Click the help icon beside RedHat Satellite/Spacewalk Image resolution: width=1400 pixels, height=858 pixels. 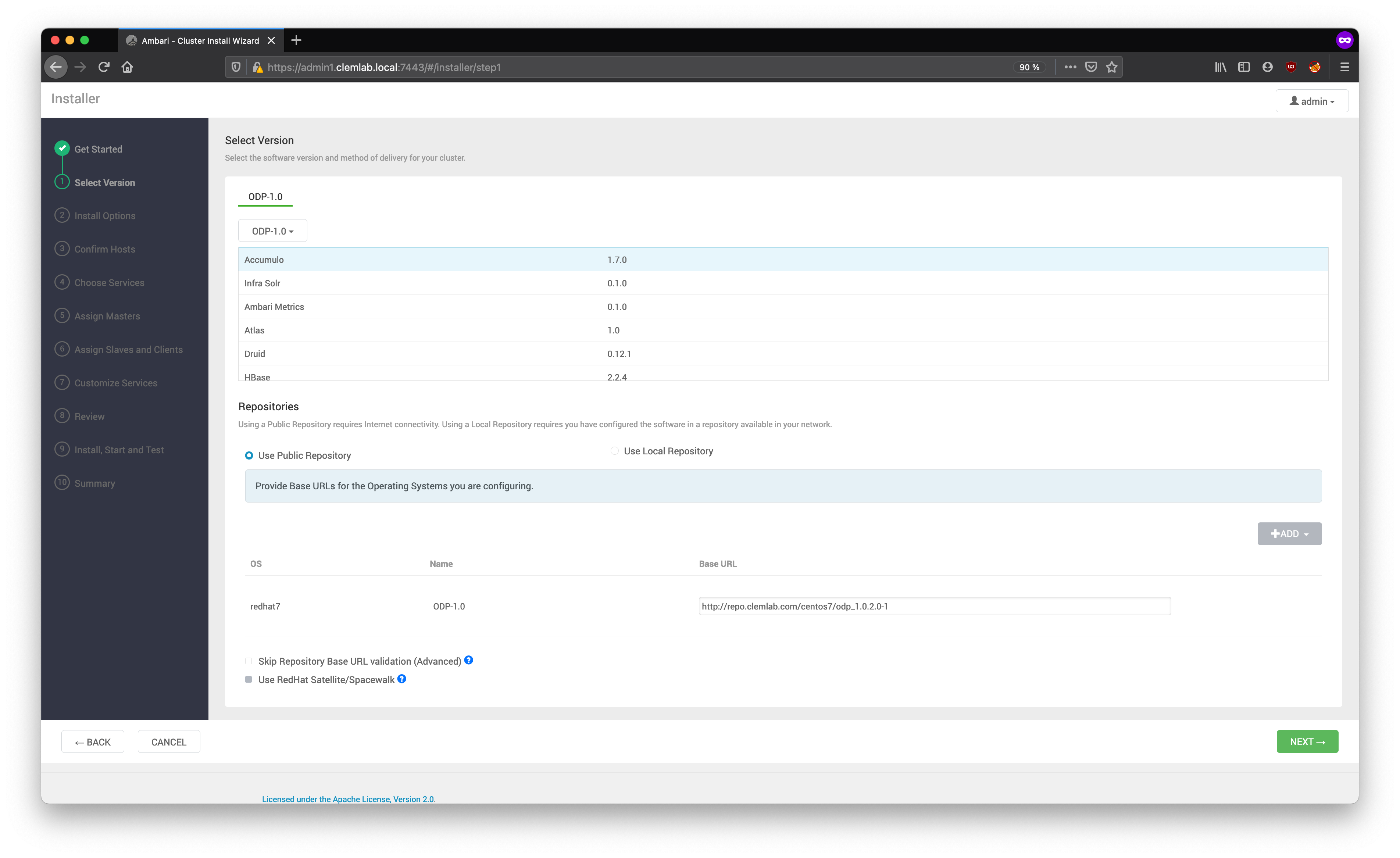[x=402, y=679]
